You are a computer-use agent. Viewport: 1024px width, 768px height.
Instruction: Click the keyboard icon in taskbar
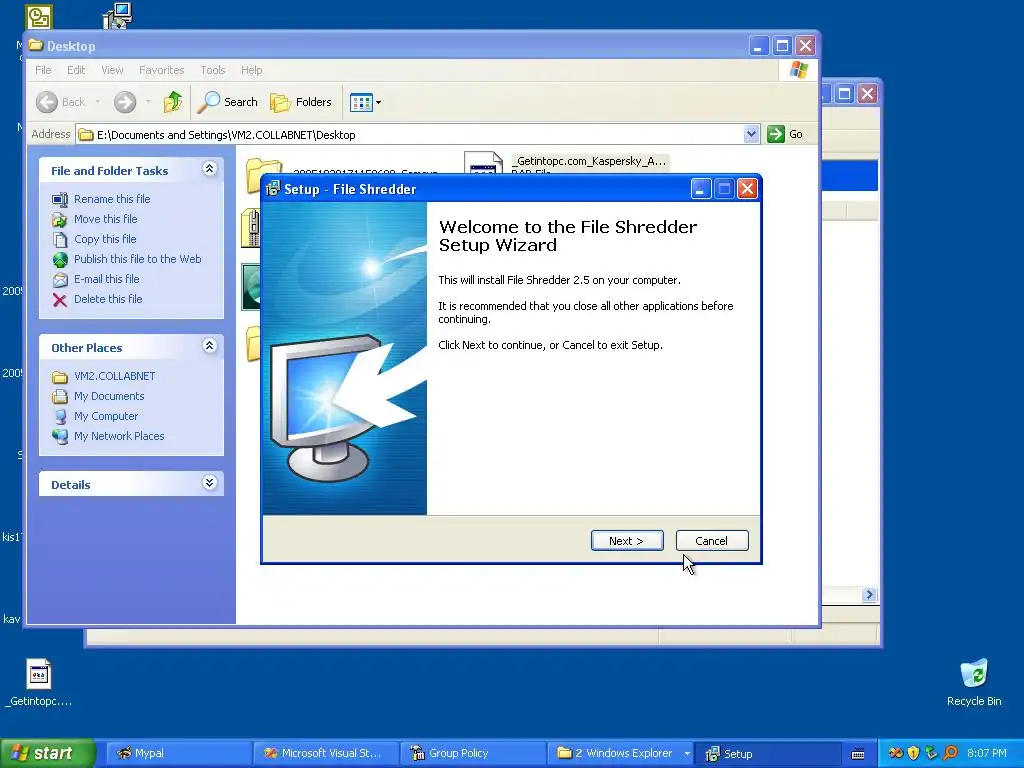pos(858,754)
